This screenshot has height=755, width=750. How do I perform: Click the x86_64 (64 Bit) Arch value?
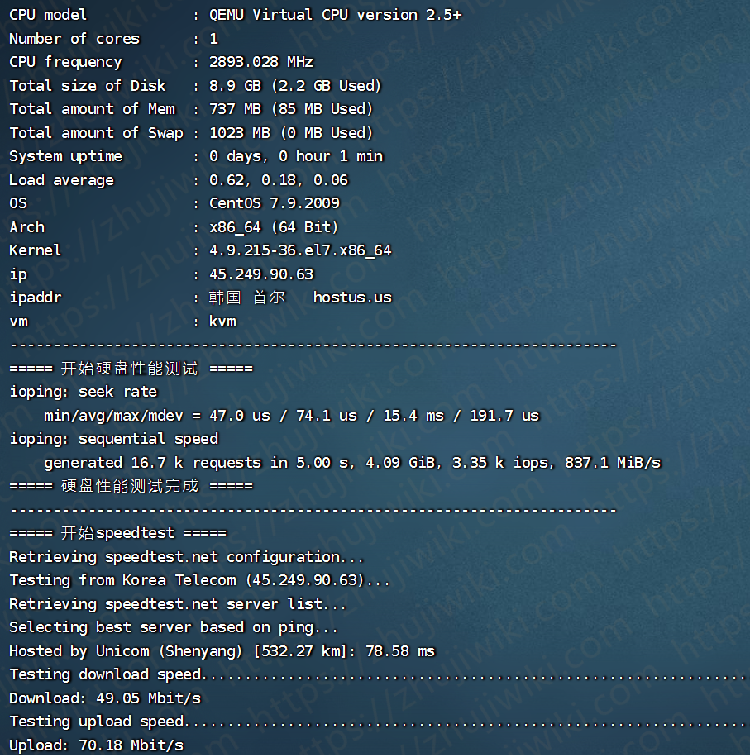274,227
